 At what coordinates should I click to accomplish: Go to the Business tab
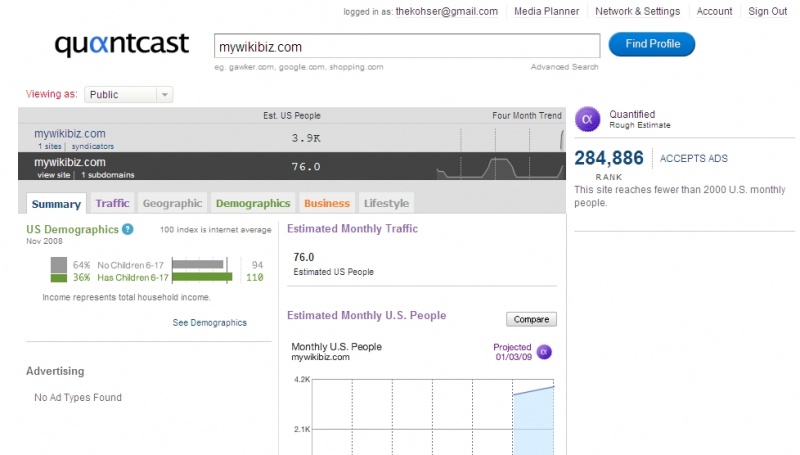tap(327, 203)
